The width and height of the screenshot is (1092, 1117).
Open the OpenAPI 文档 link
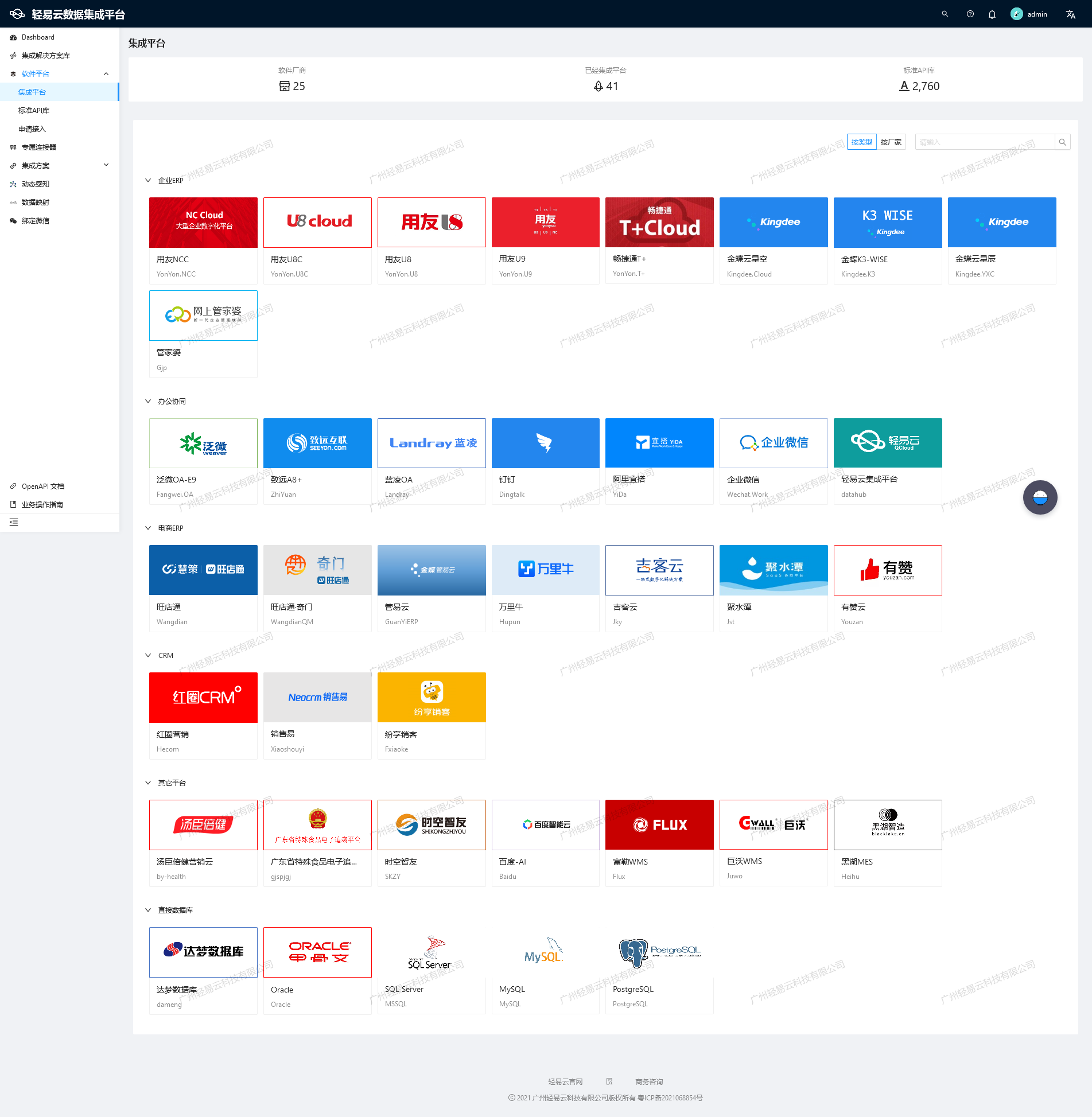[43, 486]
